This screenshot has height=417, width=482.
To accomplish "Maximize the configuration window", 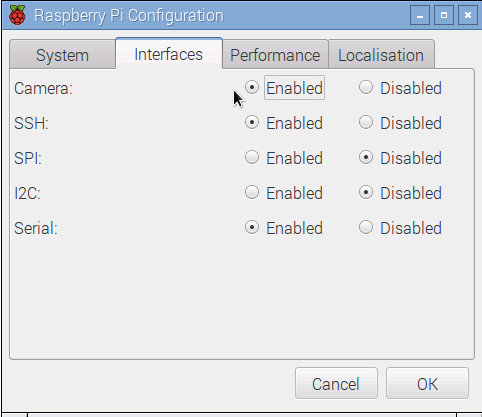I will tap(444, 15).
